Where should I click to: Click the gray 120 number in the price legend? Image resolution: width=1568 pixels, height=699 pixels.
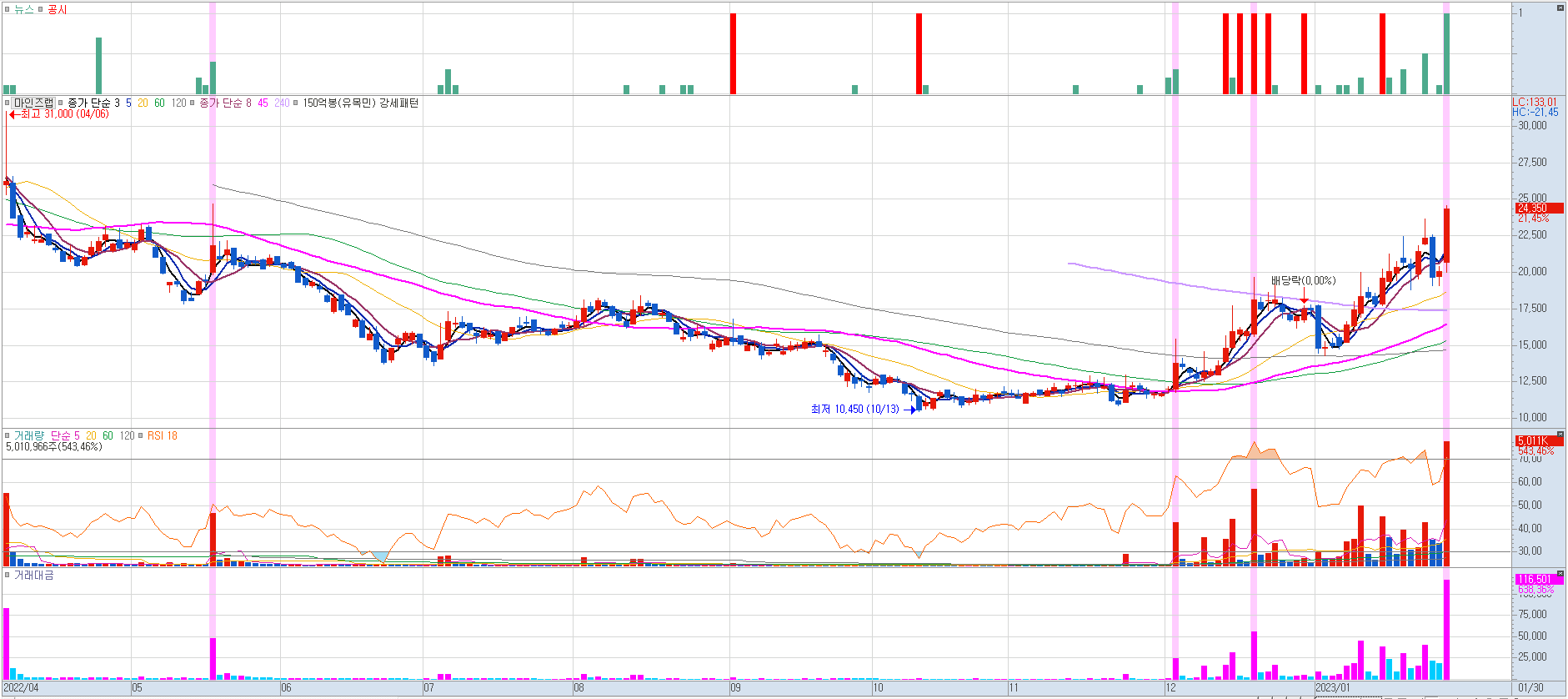(178, 103)
